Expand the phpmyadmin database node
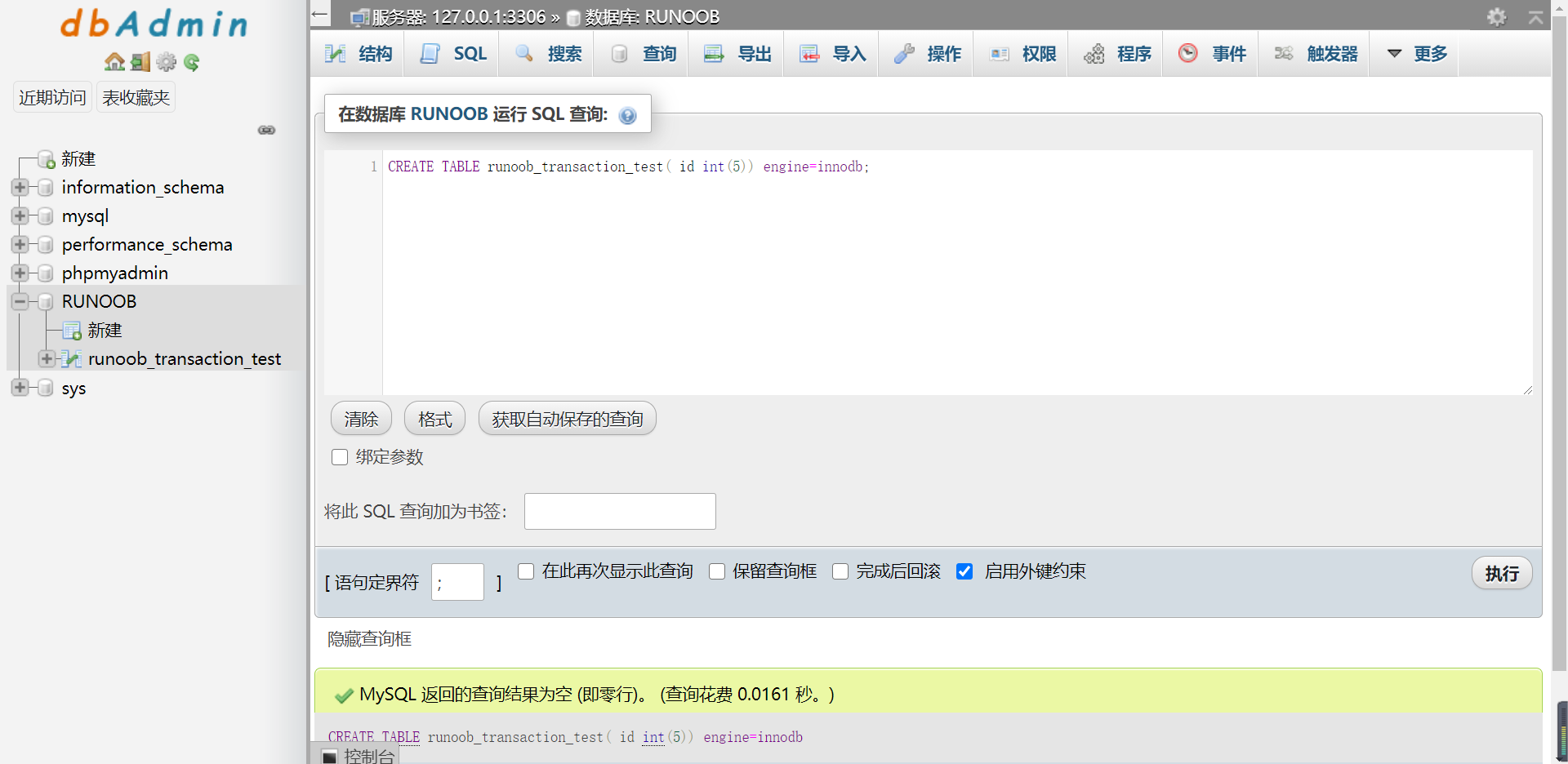 pyautogui.click(x=20, y=273)
